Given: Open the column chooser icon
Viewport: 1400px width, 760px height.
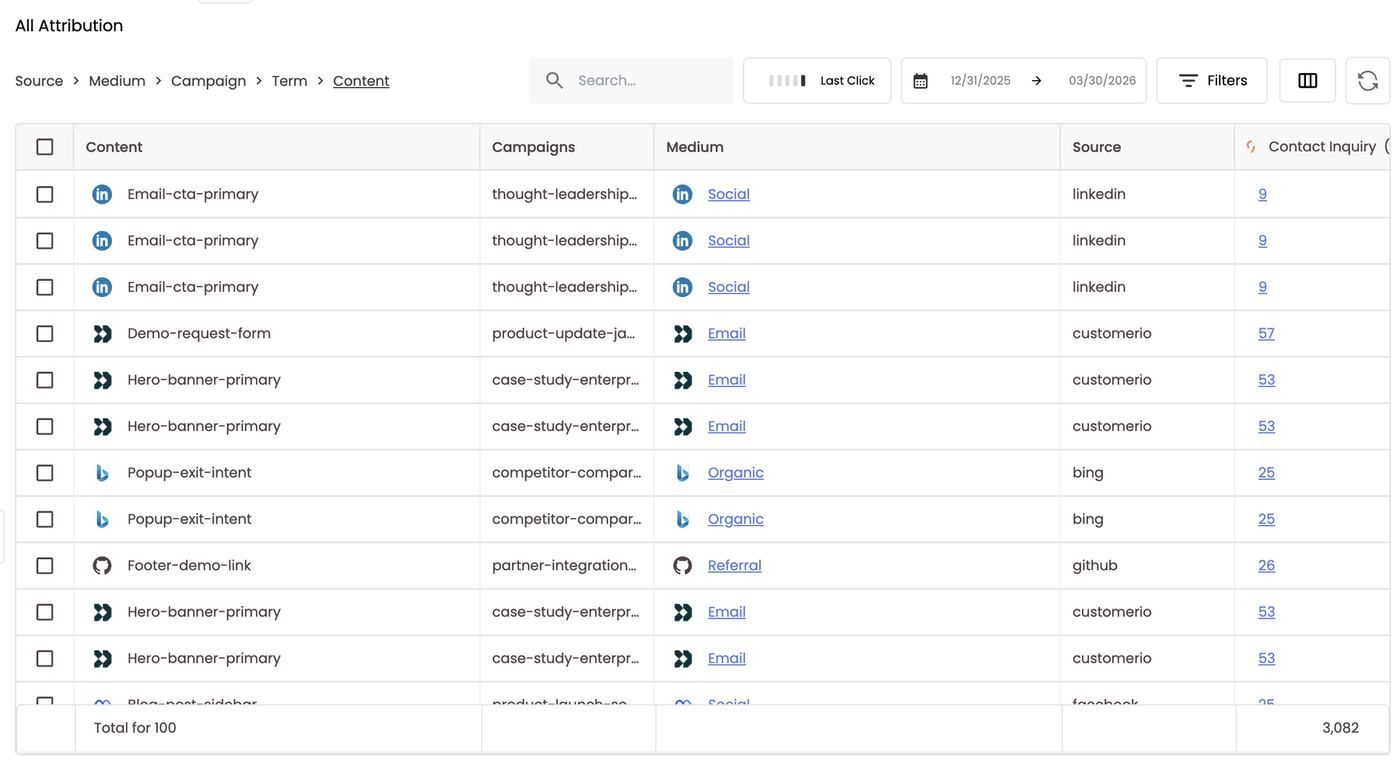Looking at the screenshot, I should pyautogui.click(x=1308, y=80).
